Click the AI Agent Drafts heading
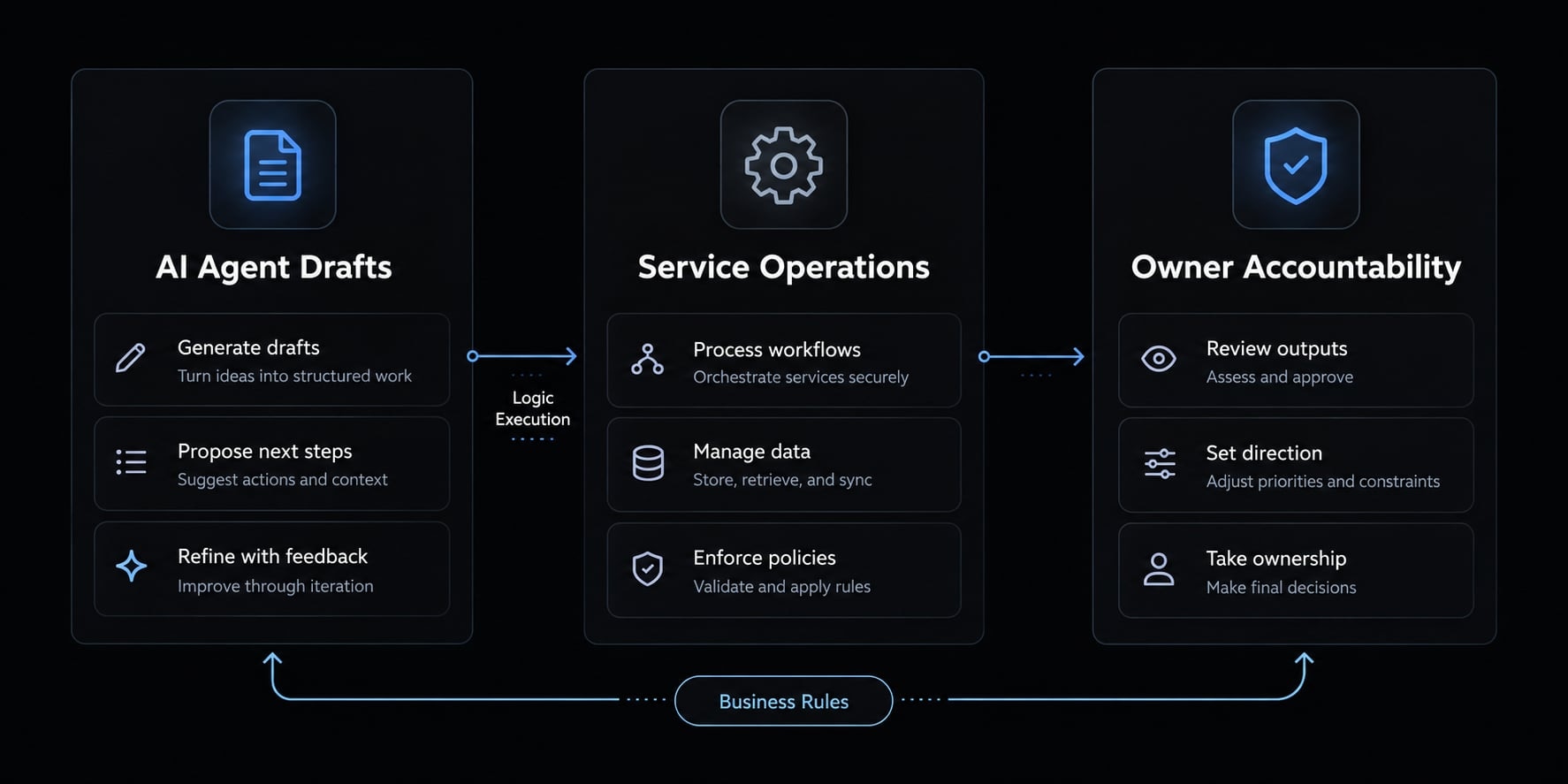The height and width of the screenshot is (784, 1568). [x=273, y=267]
